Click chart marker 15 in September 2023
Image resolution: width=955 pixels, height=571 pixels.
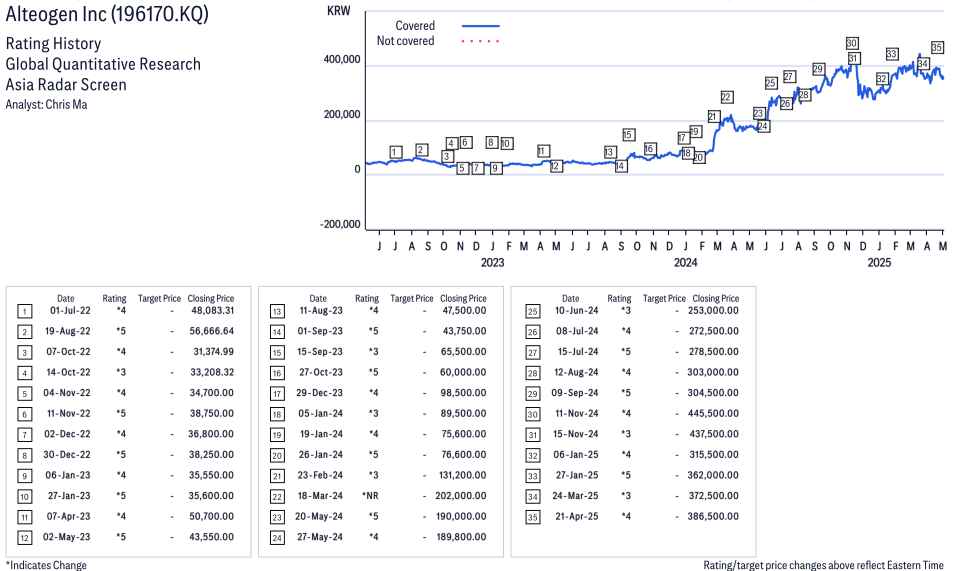point(629,135)
